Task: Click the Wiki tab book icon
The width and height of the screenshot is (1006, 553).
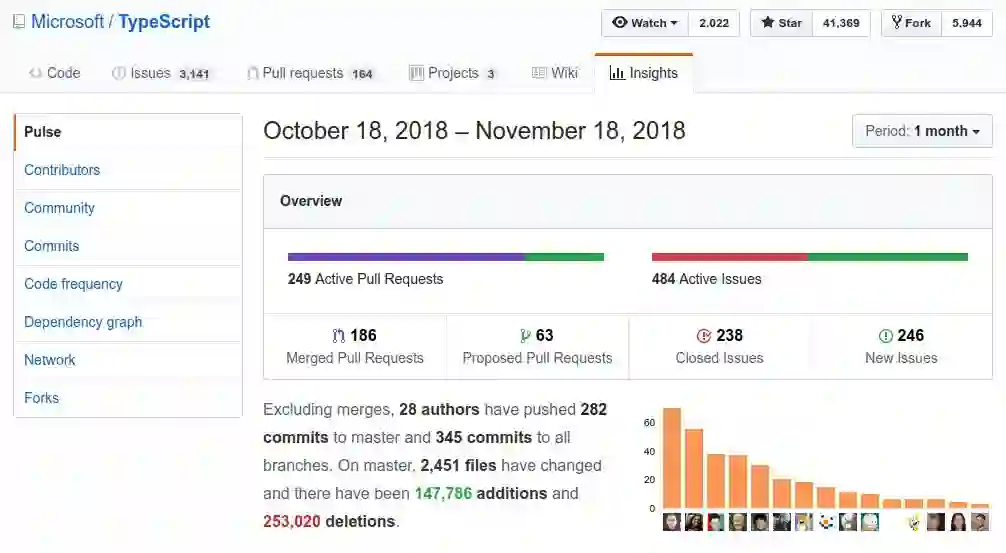Action: [x=539, y=73]
